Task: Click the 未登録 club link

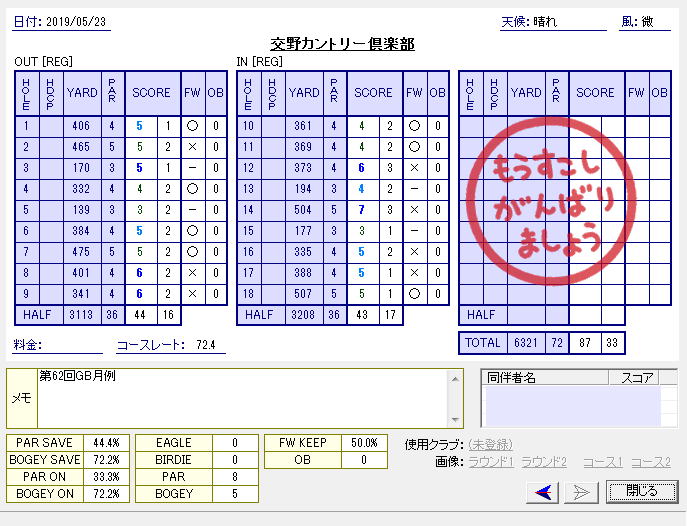Action: tap(490, 444)
